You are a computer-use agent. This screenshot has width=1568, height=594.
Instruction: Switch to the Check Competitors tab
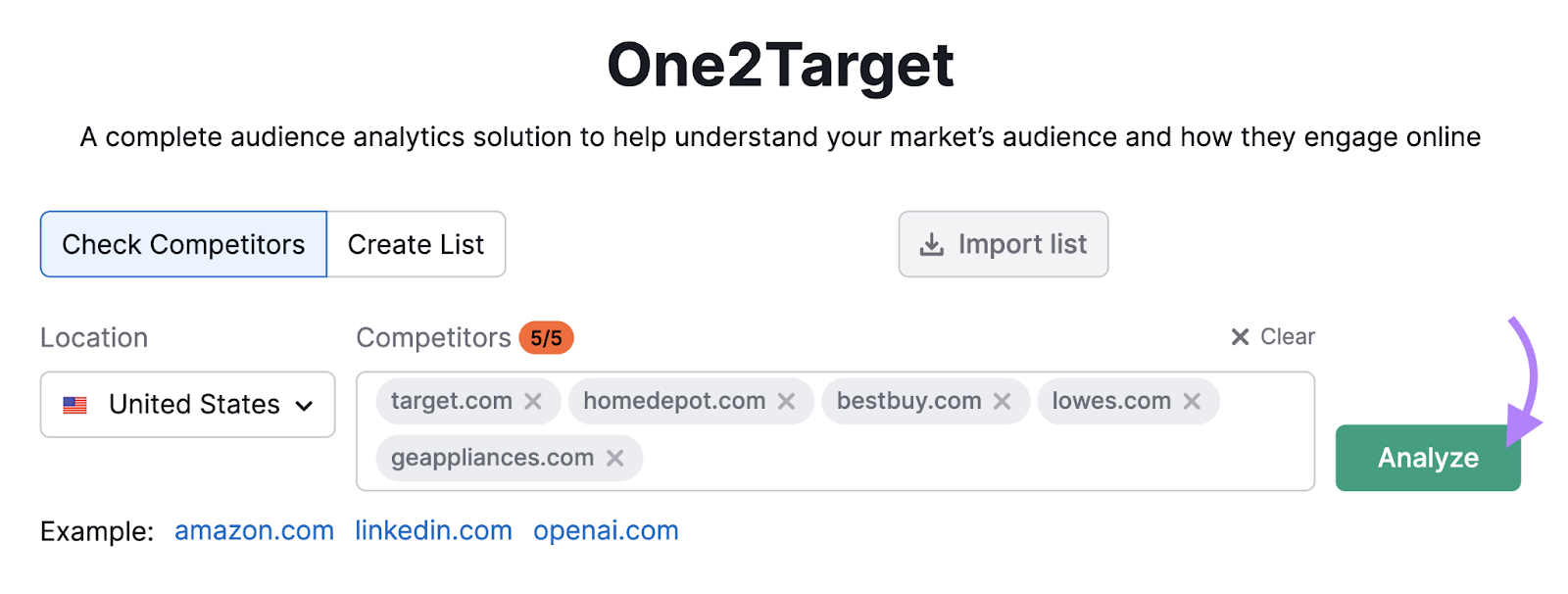click(x=182, y=244)
